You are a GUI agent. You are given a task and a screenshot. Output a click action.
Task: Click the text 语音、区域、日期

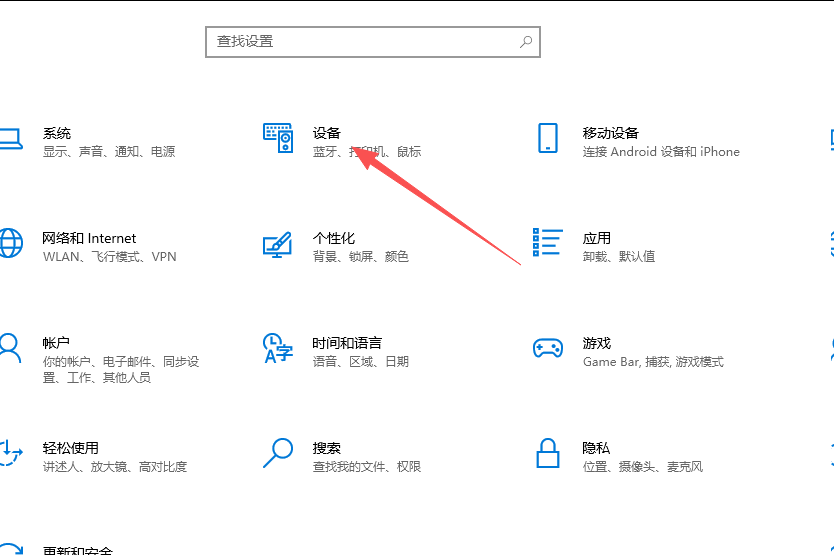tap(361, 361)
